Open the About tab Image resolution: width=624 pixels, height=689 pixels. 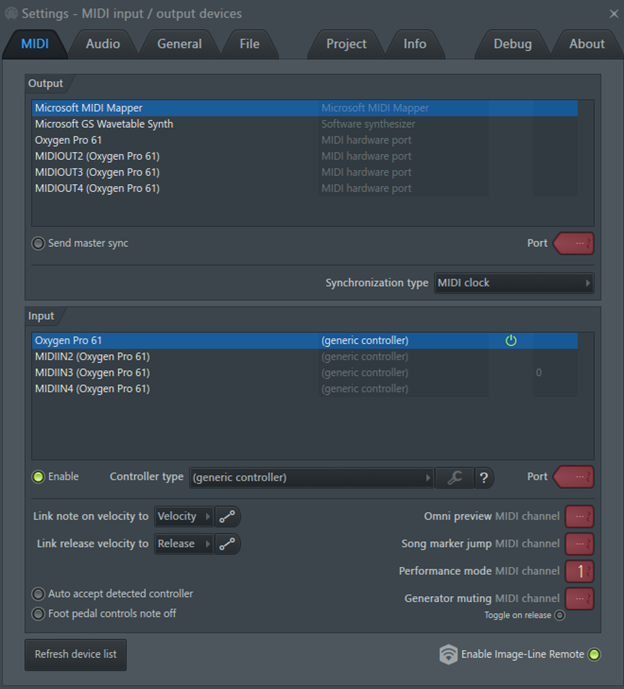click(587, 44)
